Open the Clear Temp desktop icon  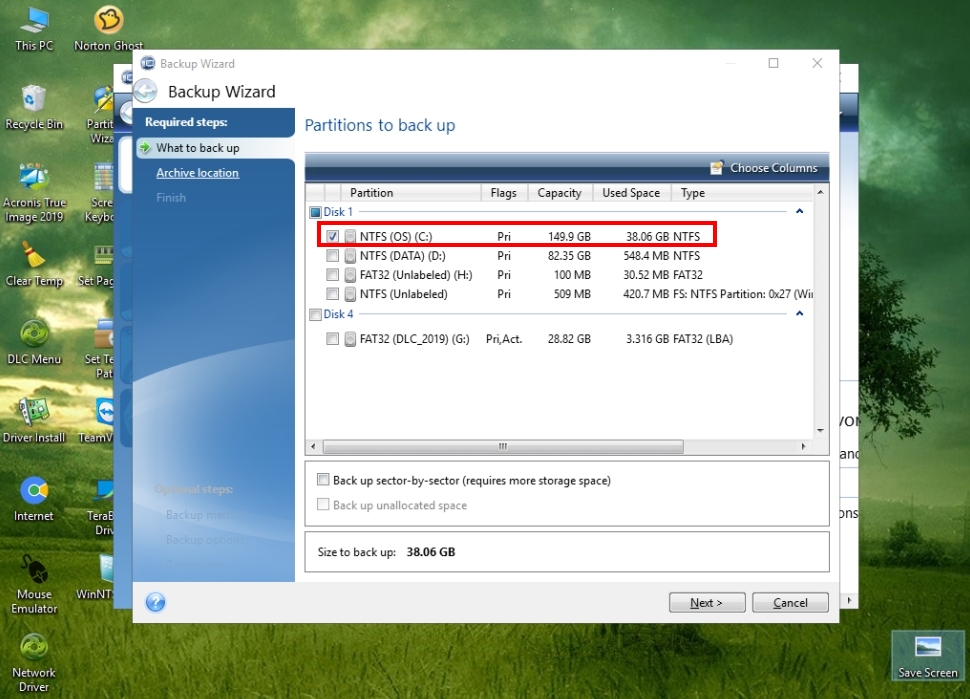pyautogui.click(x=34, y=262)
